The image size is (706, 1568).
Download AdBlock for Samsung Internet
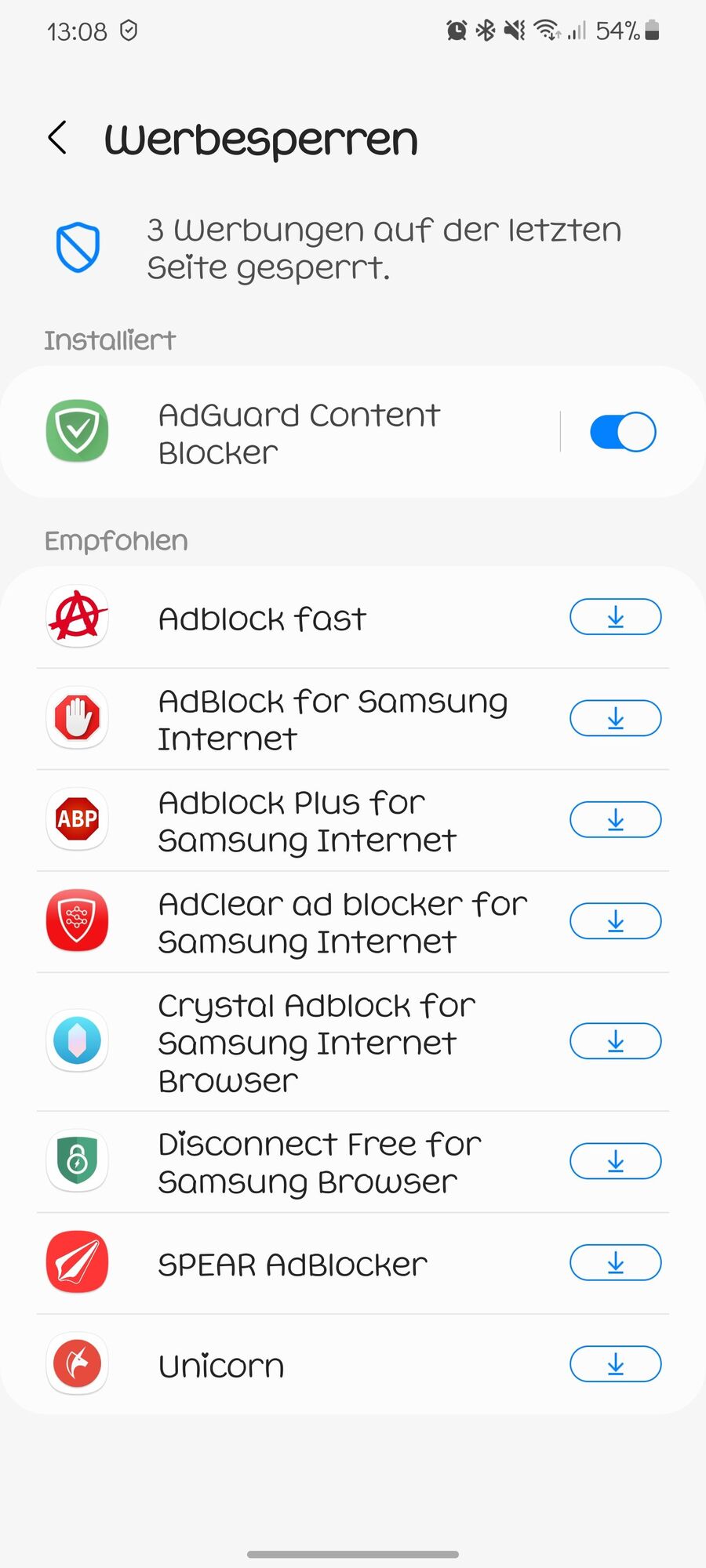click(615, 718)
